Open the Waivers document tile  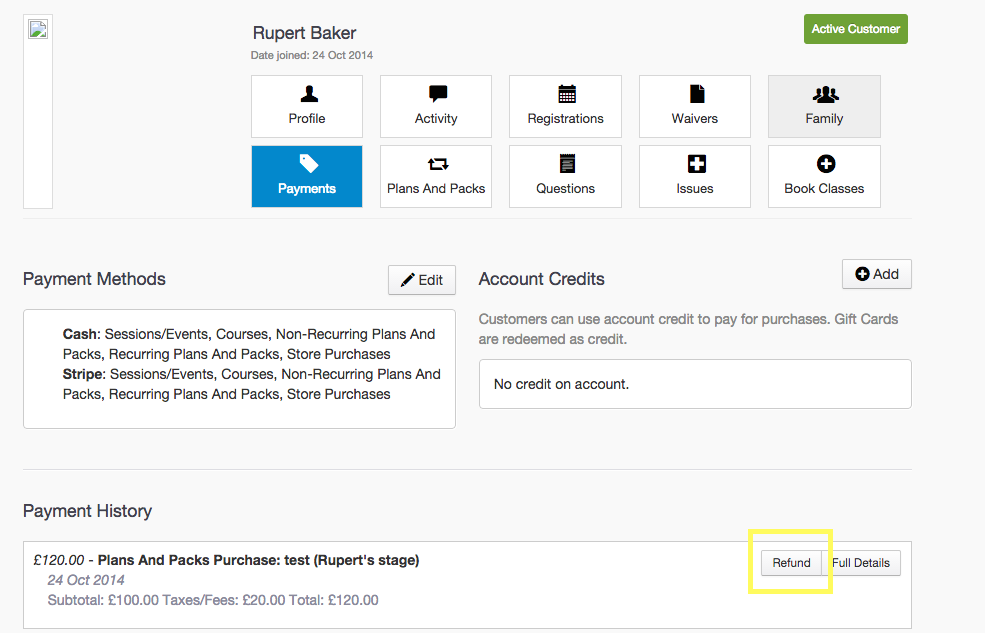(695, 106)
